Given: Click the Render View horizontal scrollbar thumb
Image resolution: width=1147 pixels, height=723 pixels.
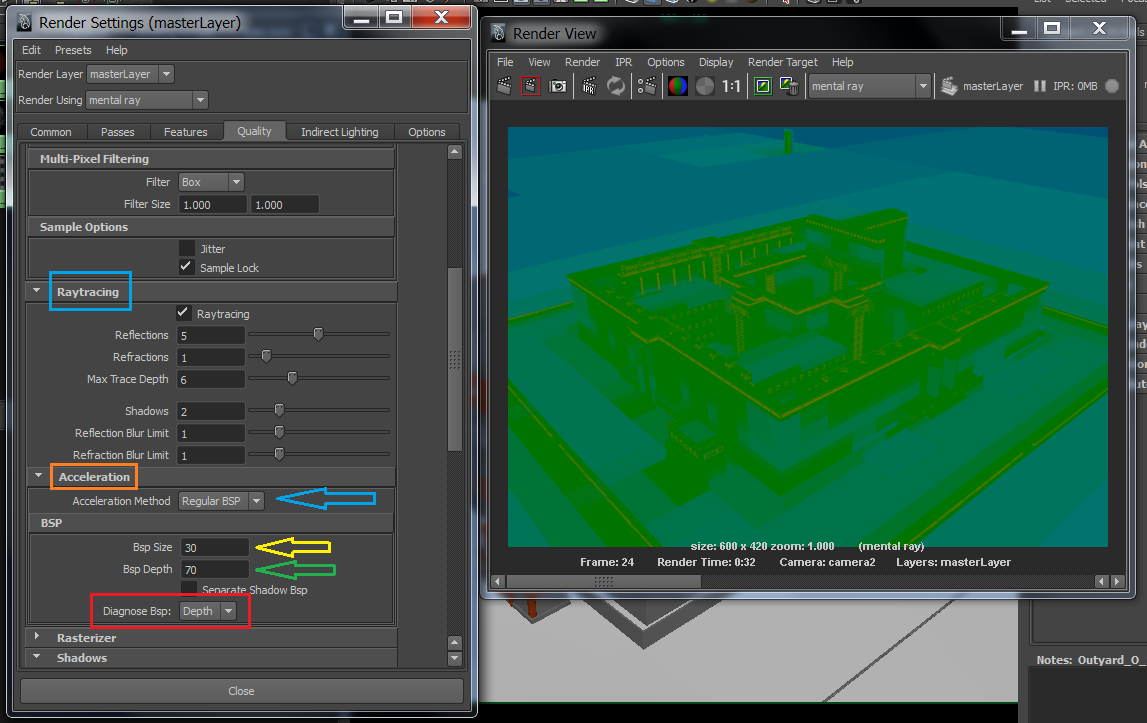Looking at the screenshot, I should pos(603,581).
